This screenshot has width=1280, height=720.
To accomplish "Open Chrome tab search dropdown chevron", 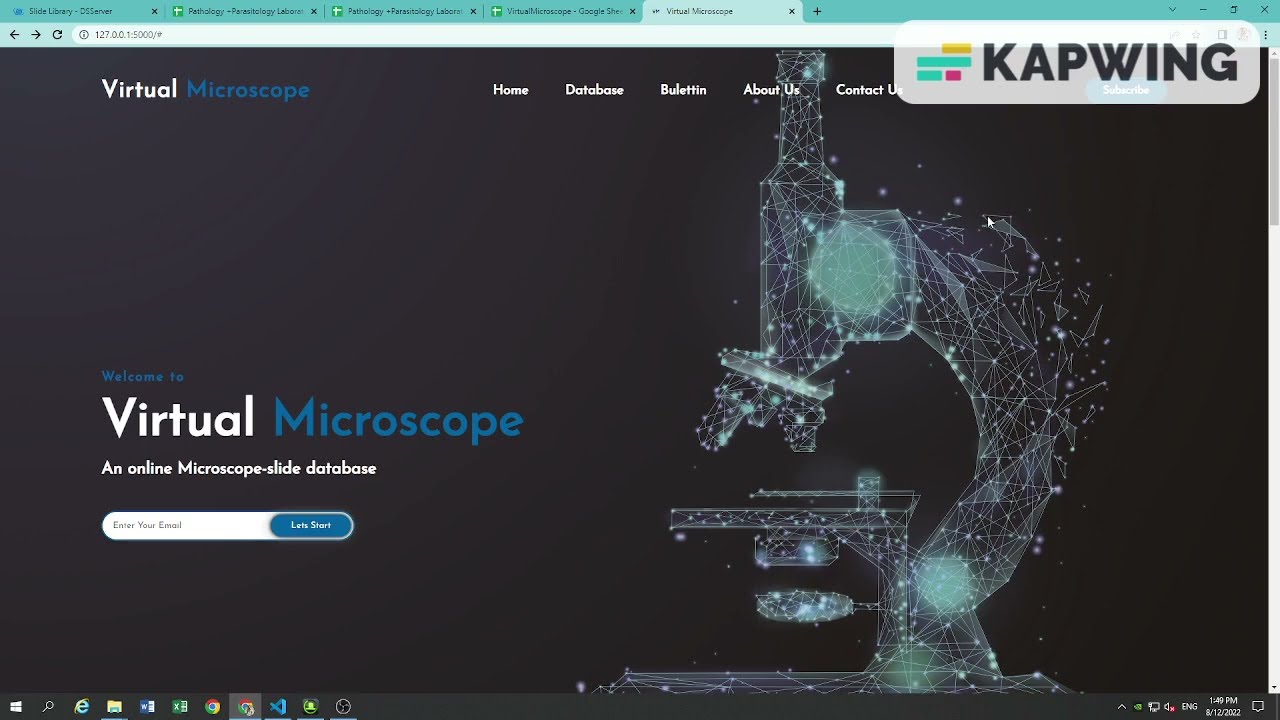I will [1172, 10].
